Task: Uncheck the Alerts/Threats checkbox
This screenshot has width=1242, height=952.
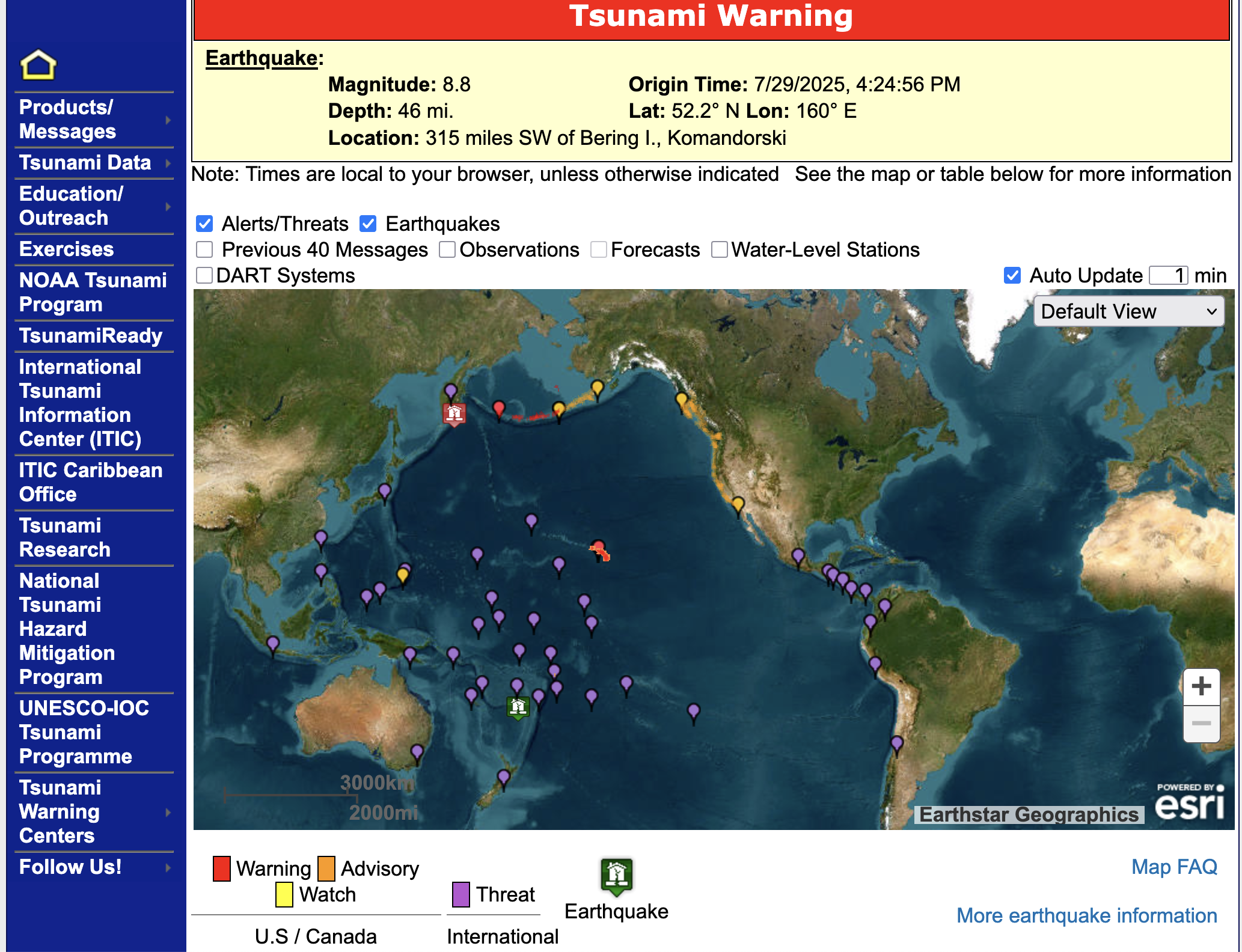Action: pos(204,224)
